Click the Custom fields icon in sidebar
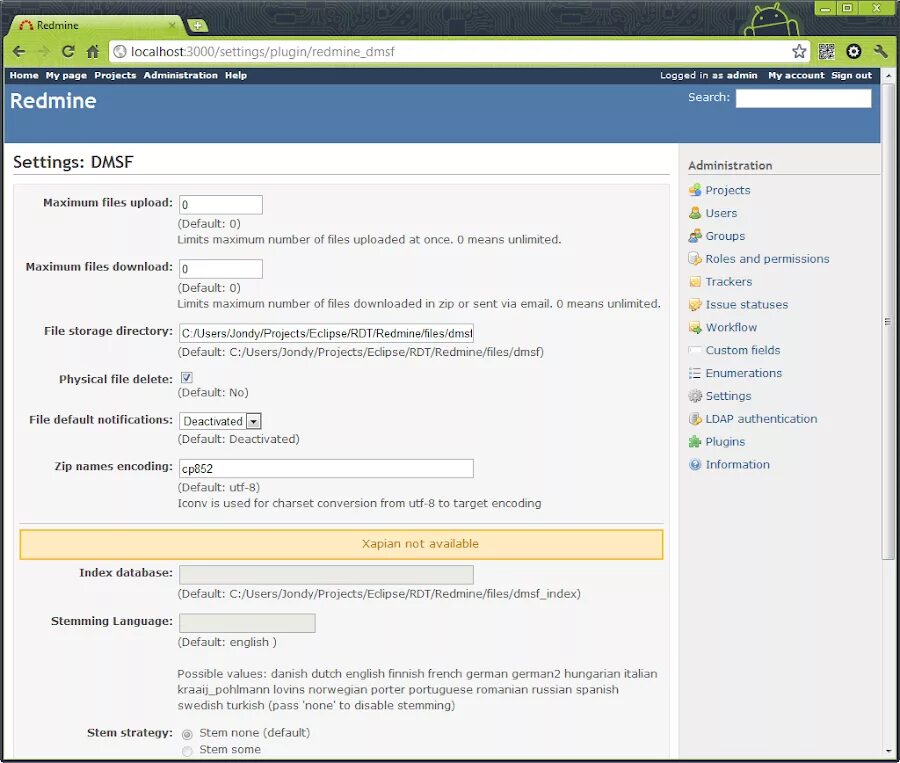 tap(695, 350)
